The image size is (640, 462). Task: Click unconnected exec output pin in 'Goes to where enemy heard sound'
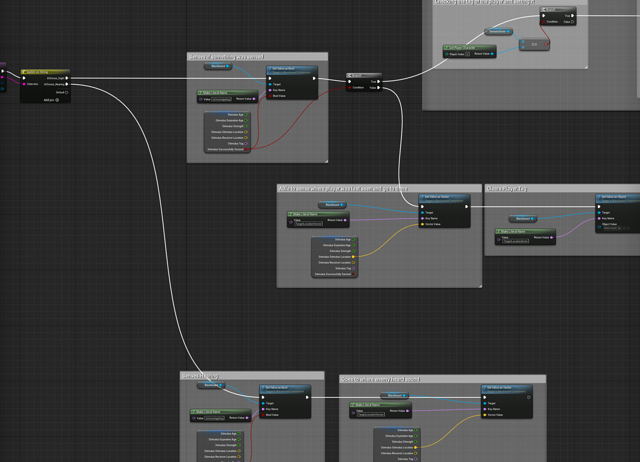point(529,397)
